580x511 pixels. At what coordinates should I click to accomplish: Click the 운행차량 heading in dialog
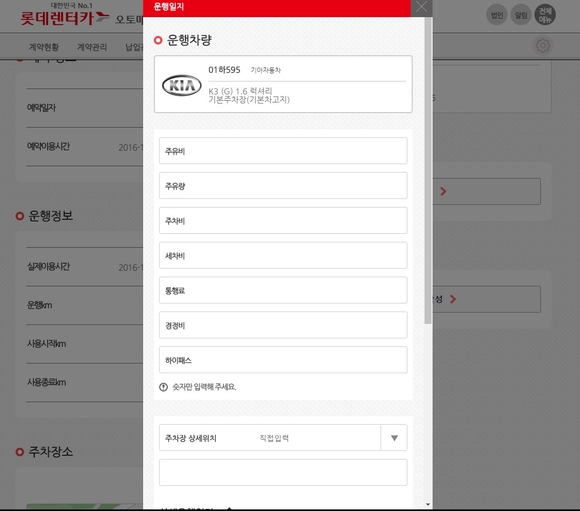pyautogui.click(x=189, y=40)
